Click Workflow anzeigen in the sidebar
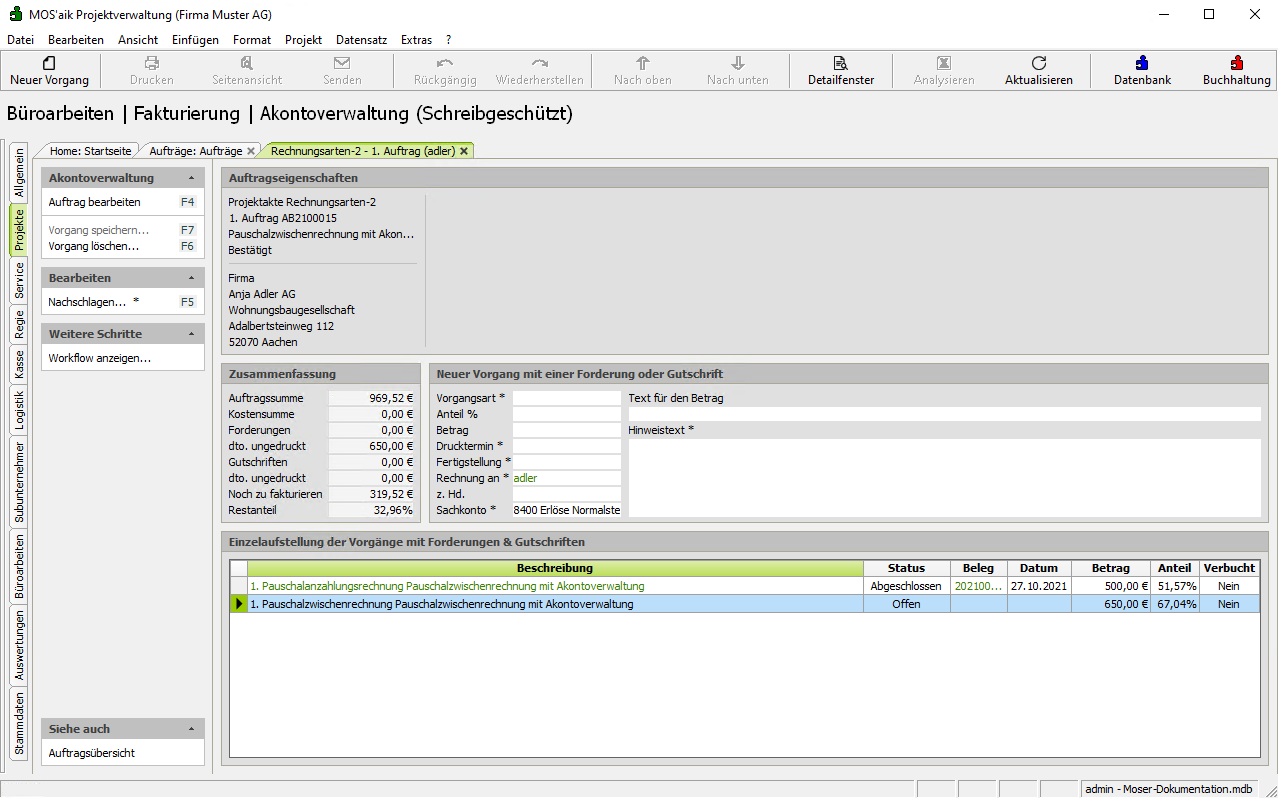 coord(100,358)
